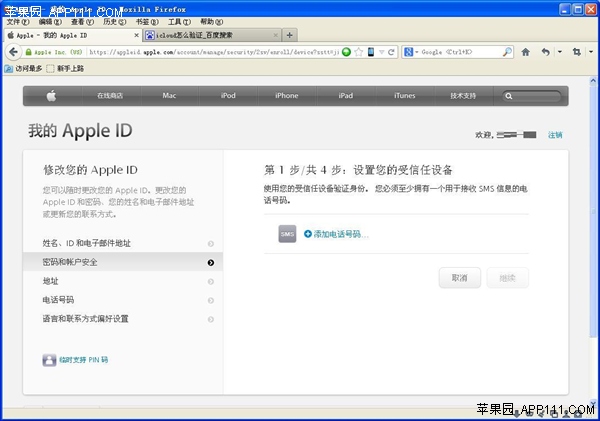Click the Apple logo in navigation bar
This screenshot has height=421, width=600.
pyautogui.click(x=52, y=96)
